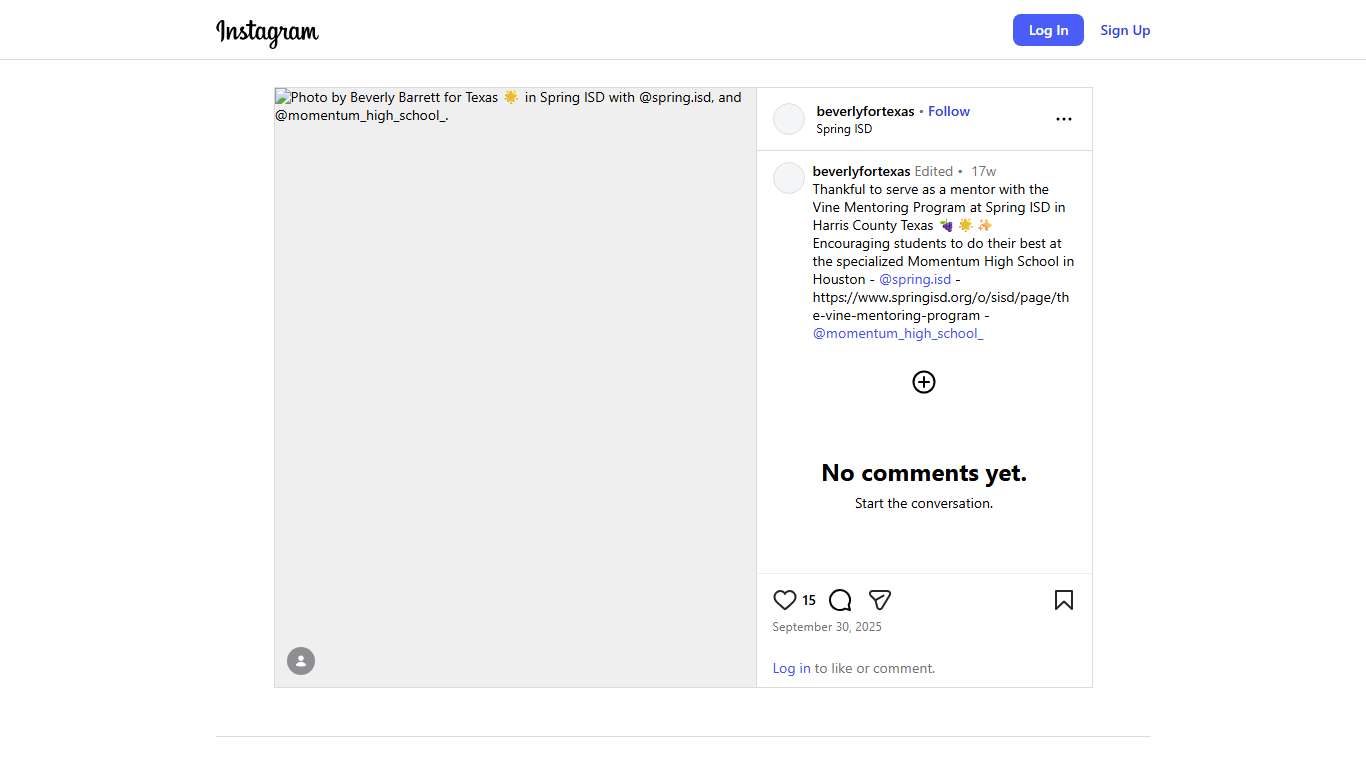1366x768 pixels.
Task: Click the header profile avatar beside Follow
Action: 789,119
